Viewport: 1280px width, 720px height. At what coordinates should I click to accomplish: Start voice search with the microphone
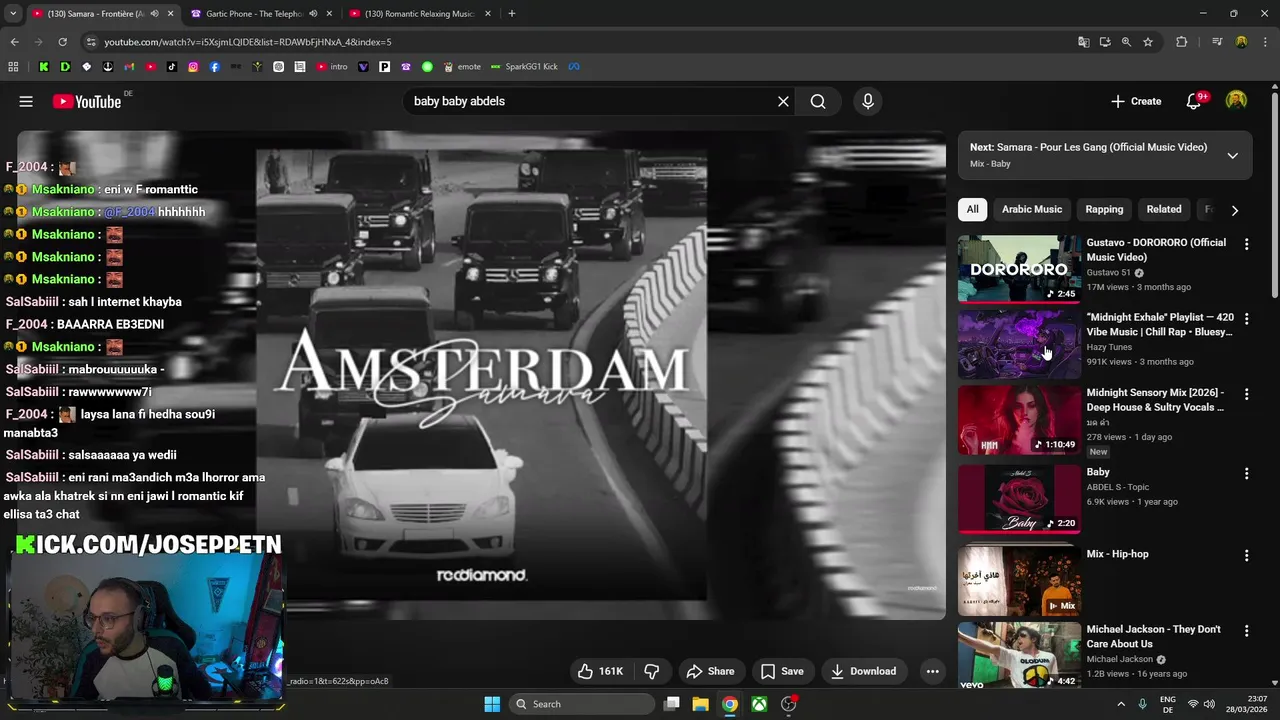[x=867, y=101]
